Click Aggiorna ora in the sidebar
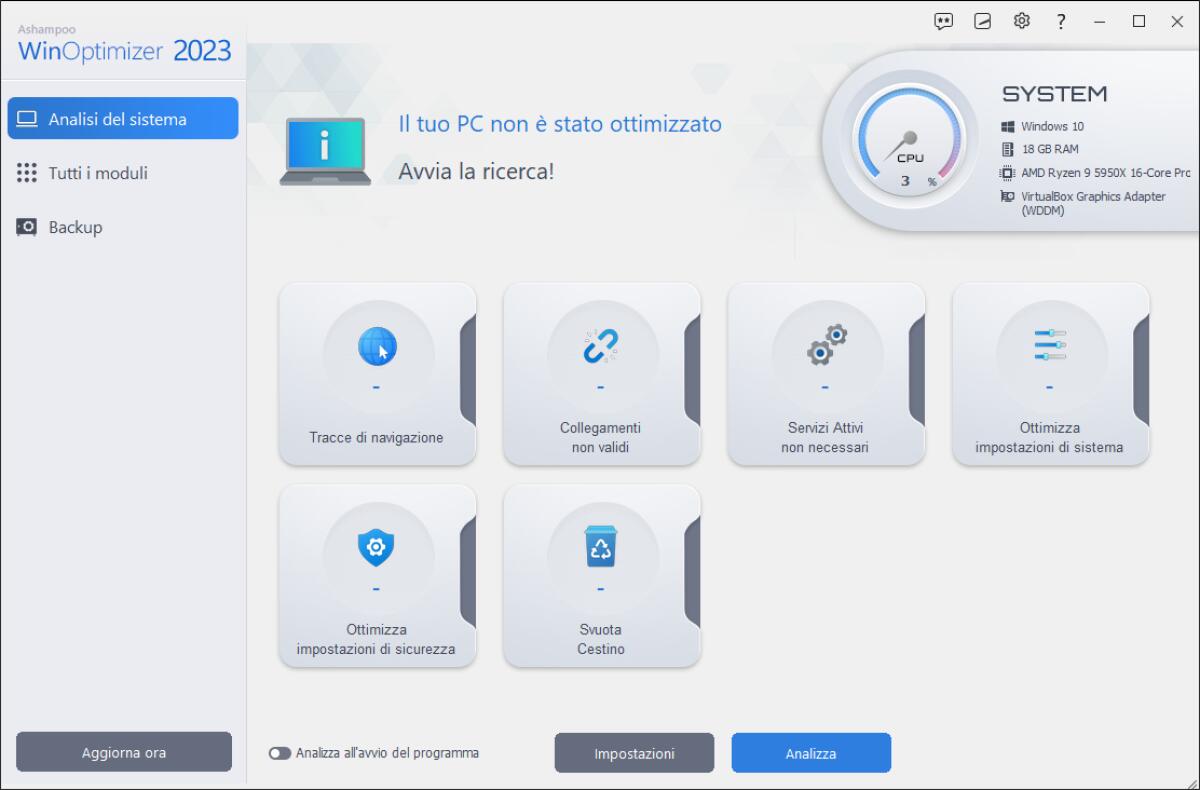The height and width of the screenshot is (790, 1200). (x=123, y=751)
